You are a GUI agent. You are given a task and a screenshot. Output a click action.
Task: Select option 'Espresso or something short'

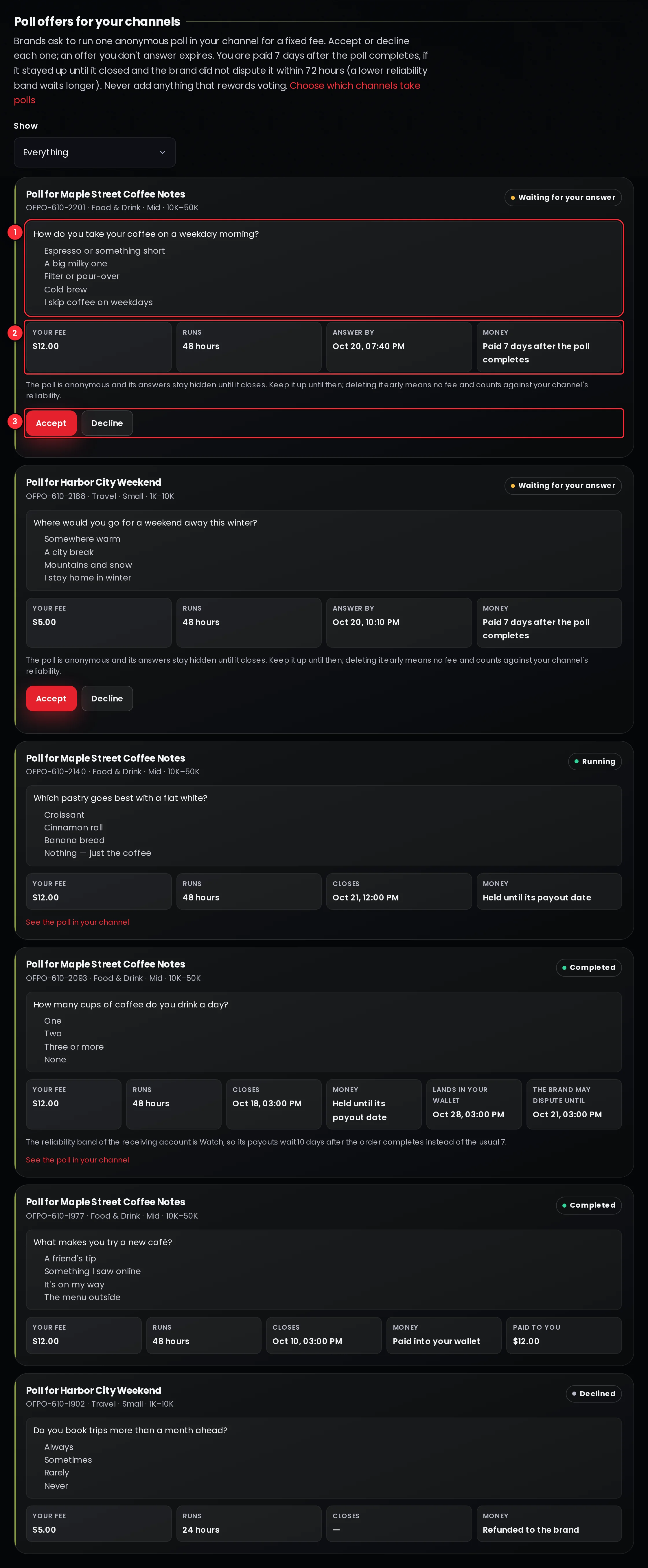tap(104, 251)
